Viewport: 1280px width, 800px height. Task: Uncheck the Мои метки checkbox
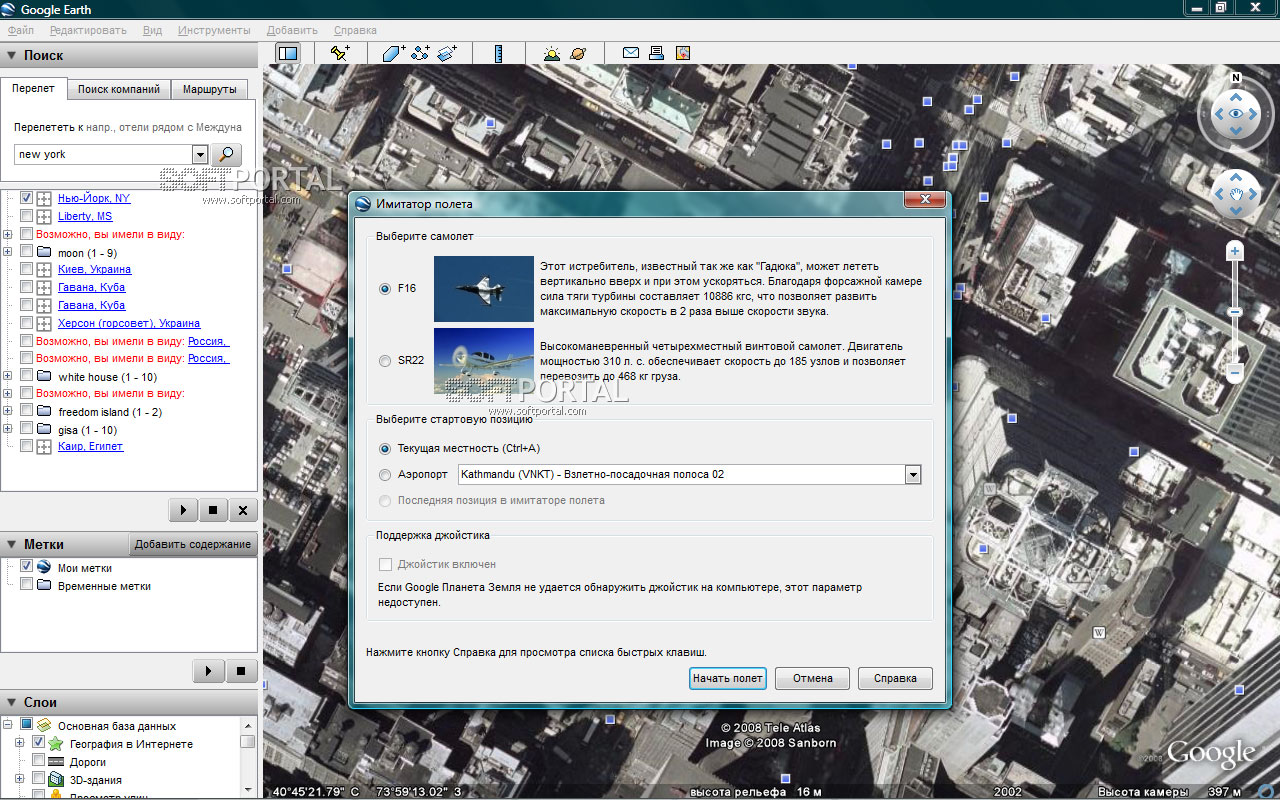pos(27,567)
